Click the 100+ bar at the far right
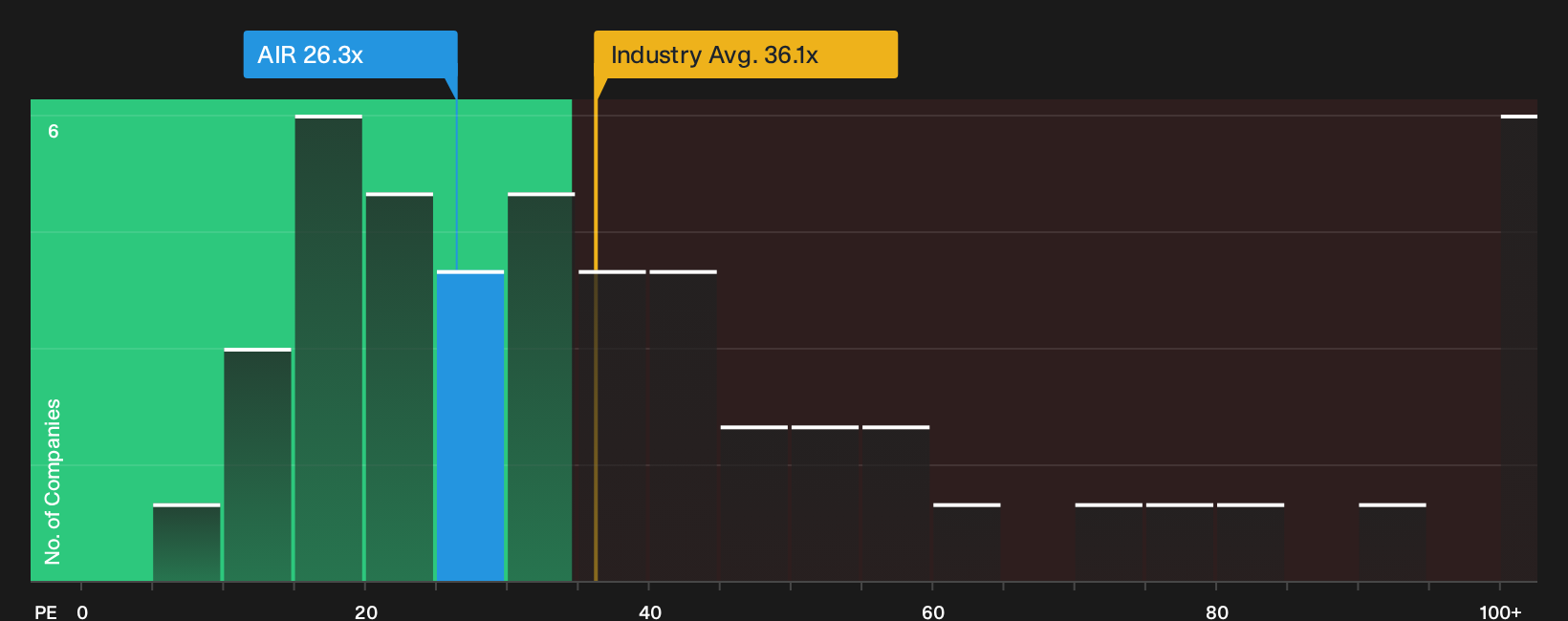Screen dimensions: 1568x621 (1519, 349)
